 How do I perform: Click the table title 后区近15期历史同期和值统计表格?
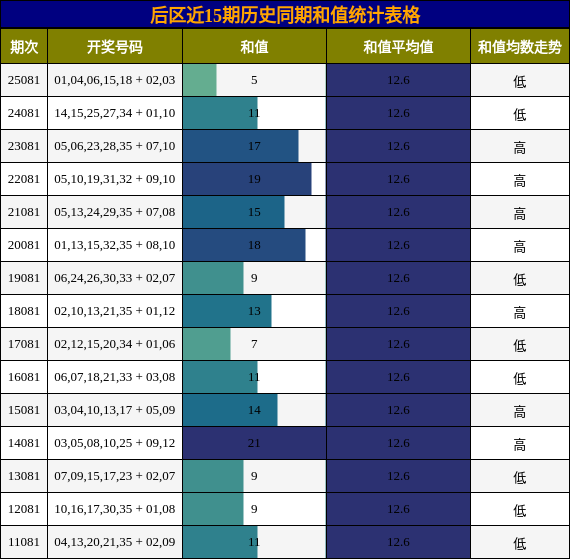(x=285, y=15)
